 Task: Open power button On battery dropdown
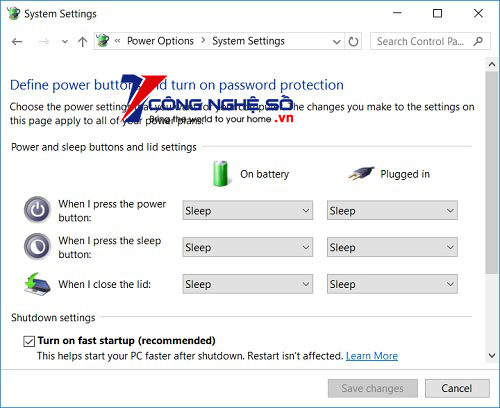[x=247, y=210]
